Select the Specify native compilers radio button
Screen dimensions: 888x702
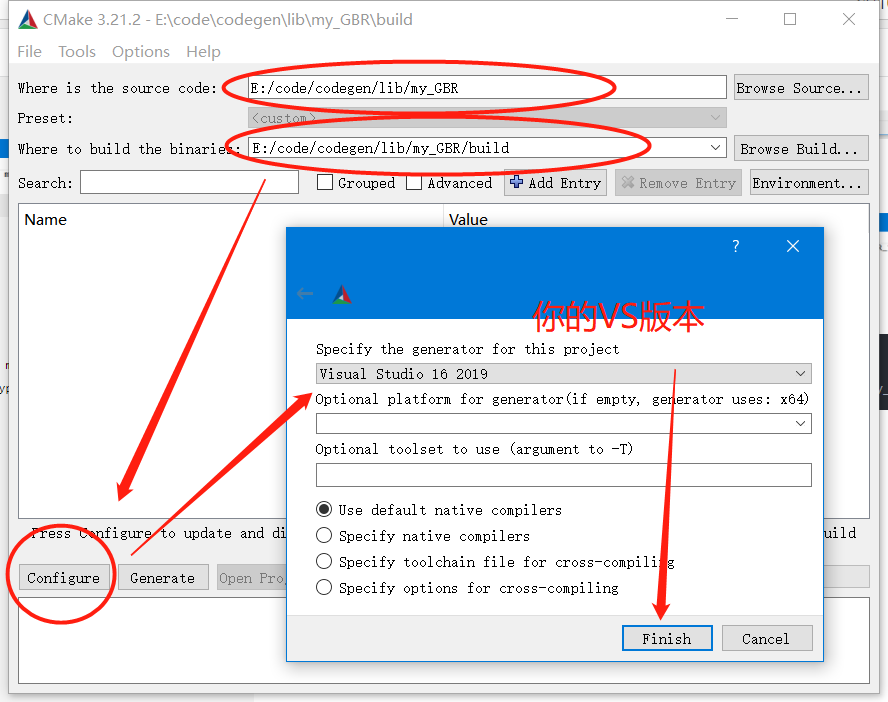click(323, 535)
